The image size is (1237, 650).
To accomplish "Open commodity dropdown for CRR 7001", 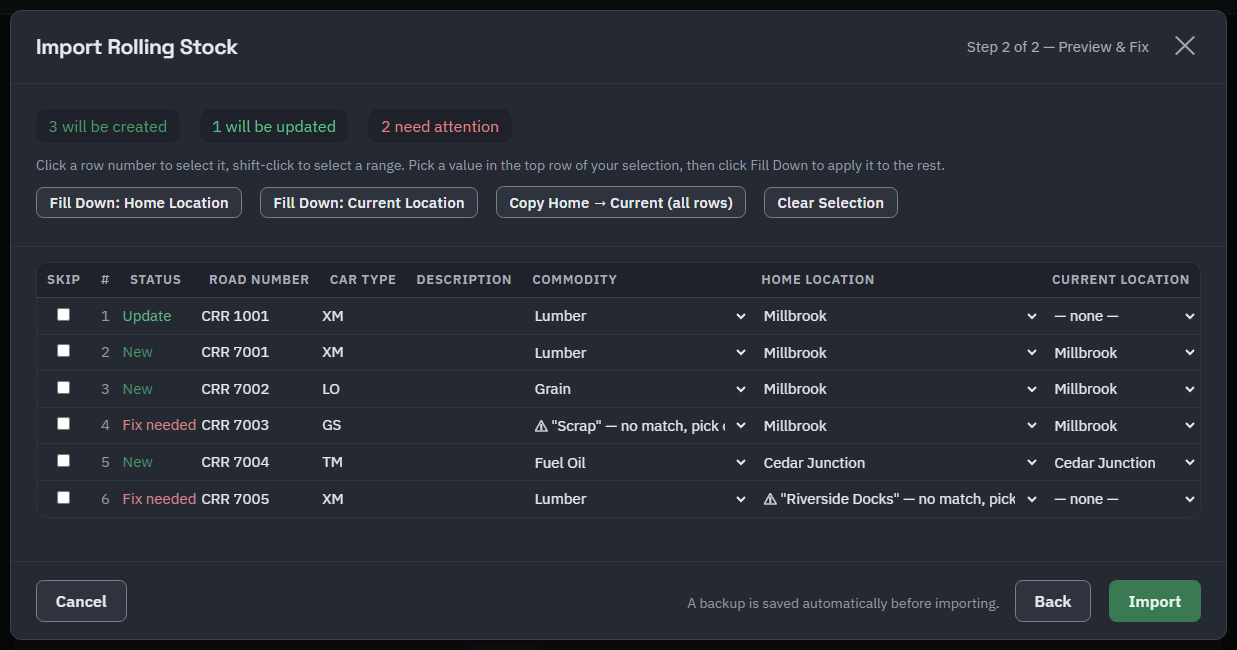I will (640, 353).
